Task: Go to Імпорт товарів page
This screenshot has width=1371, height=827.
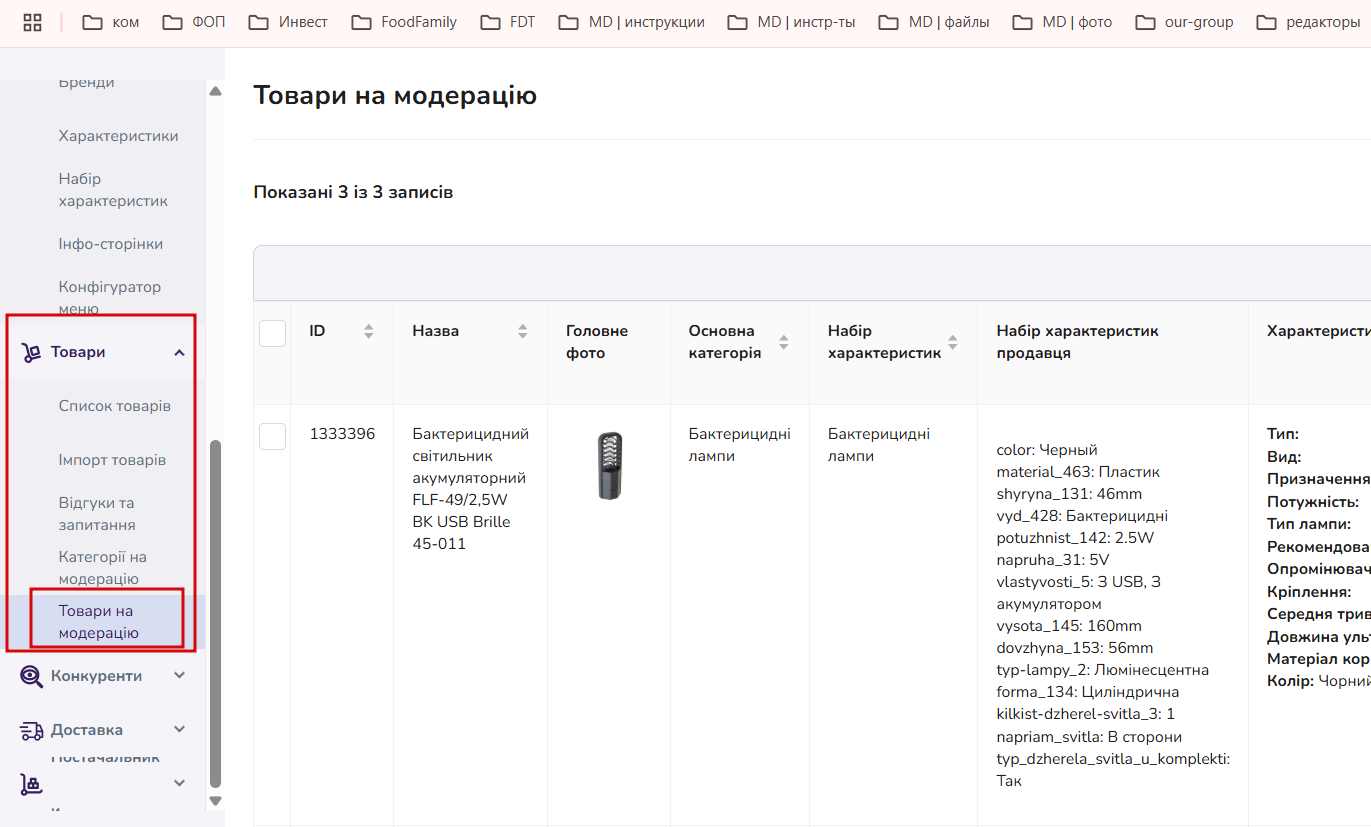Action: (112, 460)
